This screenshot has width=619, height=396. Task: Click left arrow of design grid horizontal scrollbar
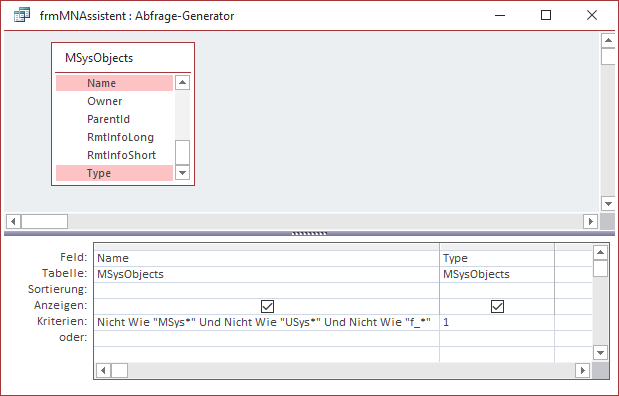pyautogui.click(x=103, y=370)
